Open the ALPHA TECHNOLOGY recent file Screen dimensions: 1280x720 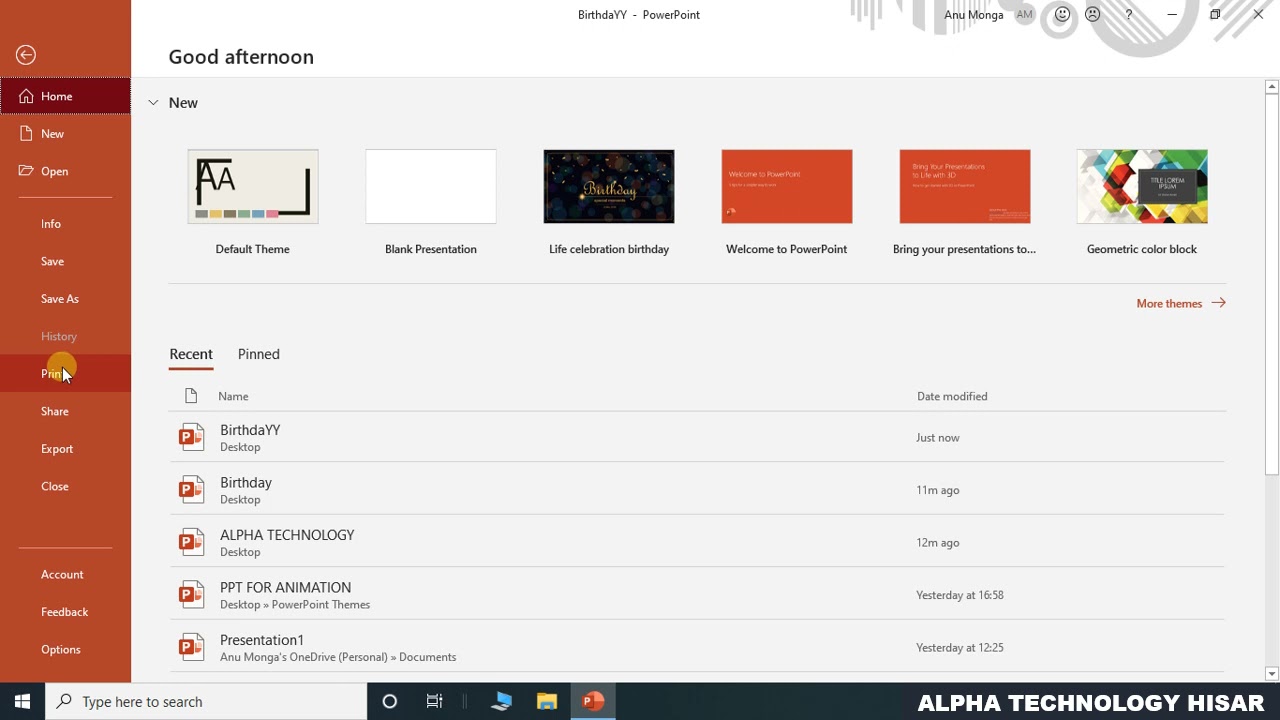(x=697, y=543)
